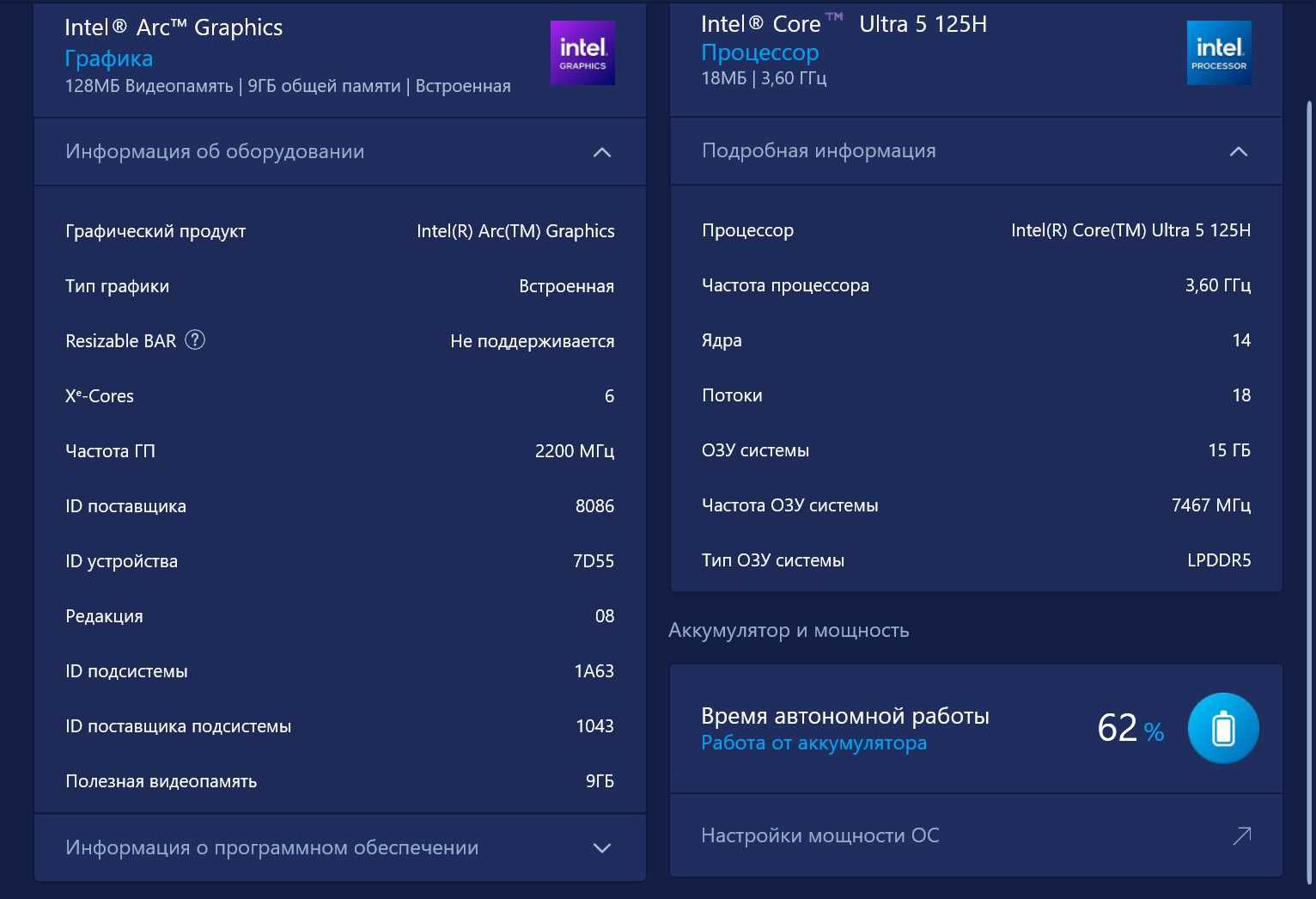Click ID поставщика подсистемы label
The image size is (1316, 899).
click(x=178, y=726)
